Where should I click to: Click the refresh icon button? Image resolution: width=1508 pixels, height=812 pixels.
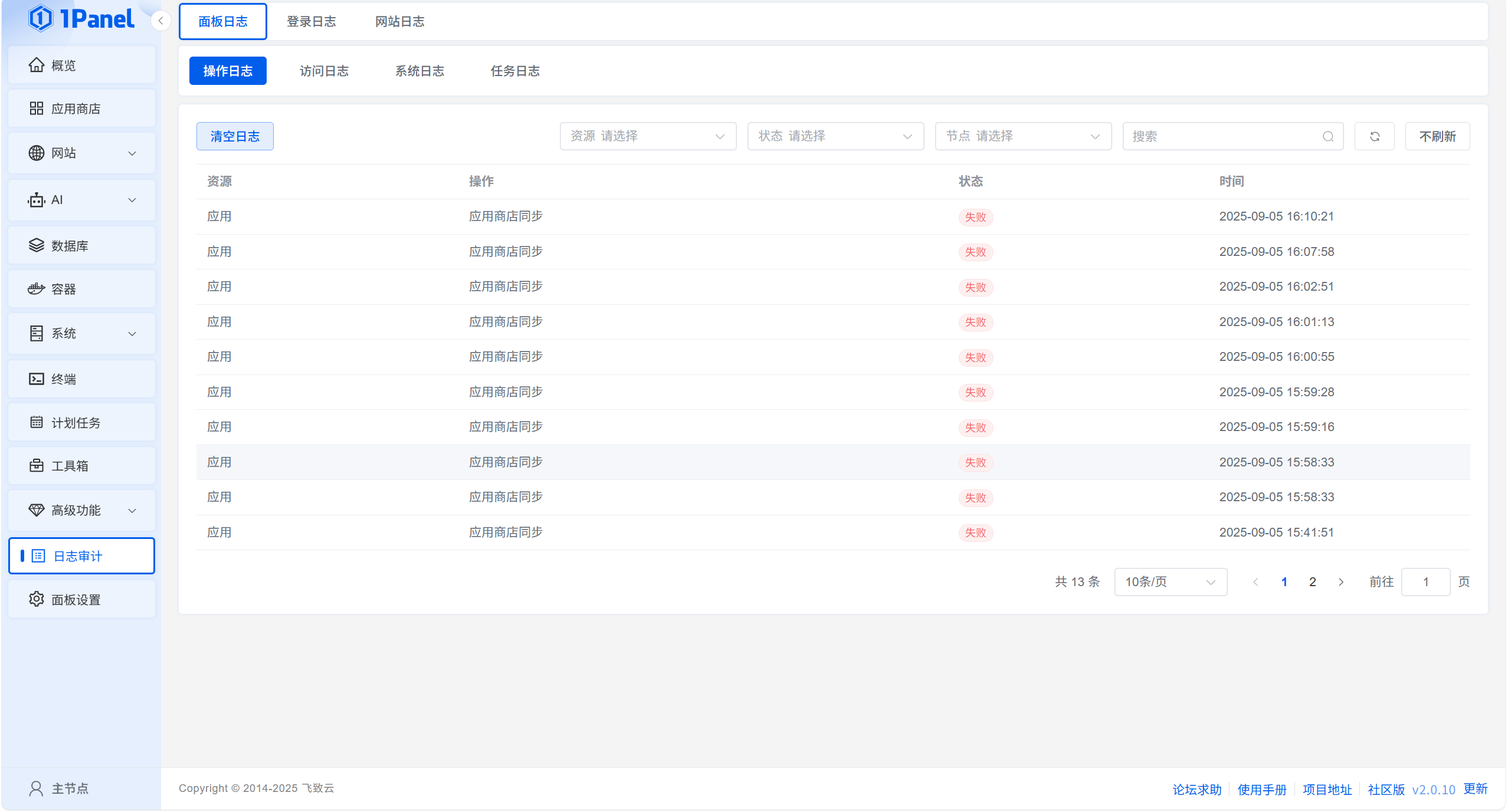[1375, 137]
